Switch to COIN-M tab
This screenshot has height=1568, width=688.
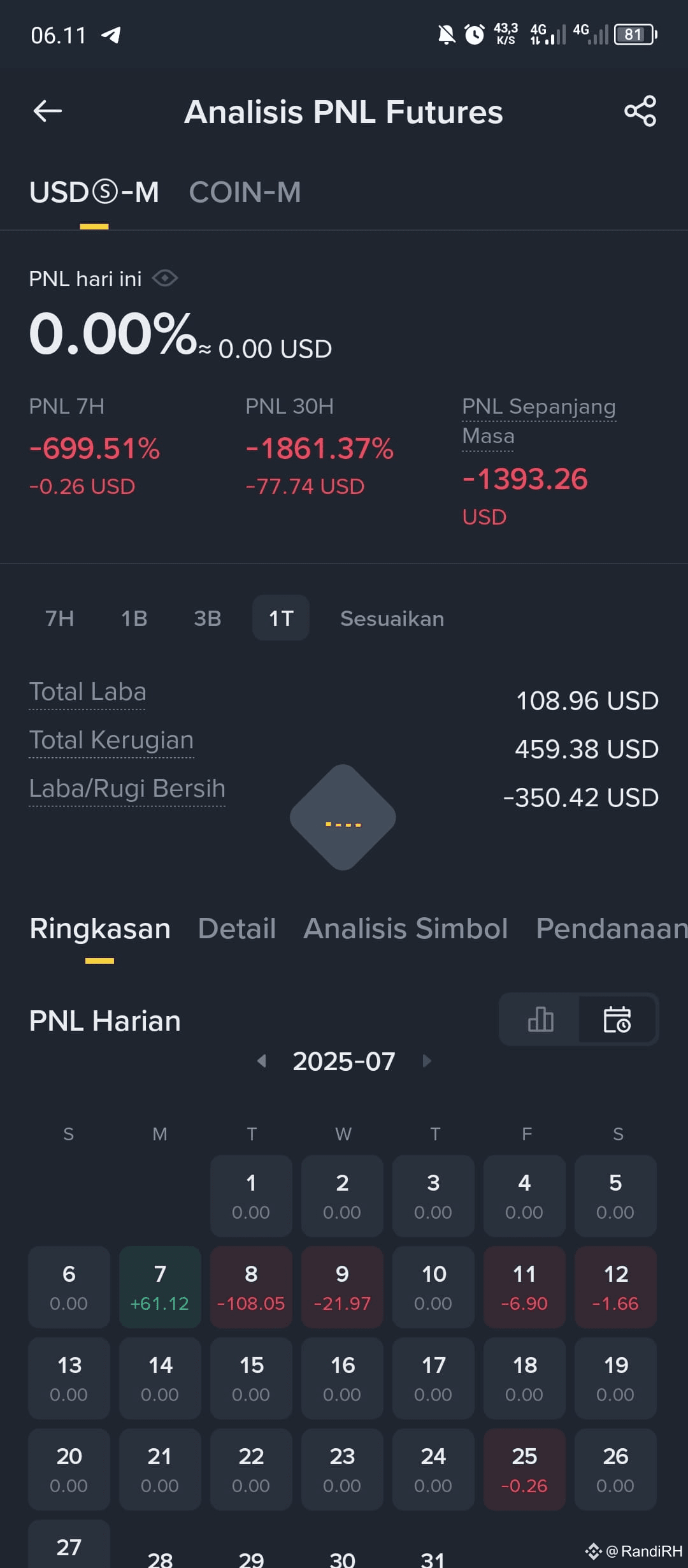[245, 192]
